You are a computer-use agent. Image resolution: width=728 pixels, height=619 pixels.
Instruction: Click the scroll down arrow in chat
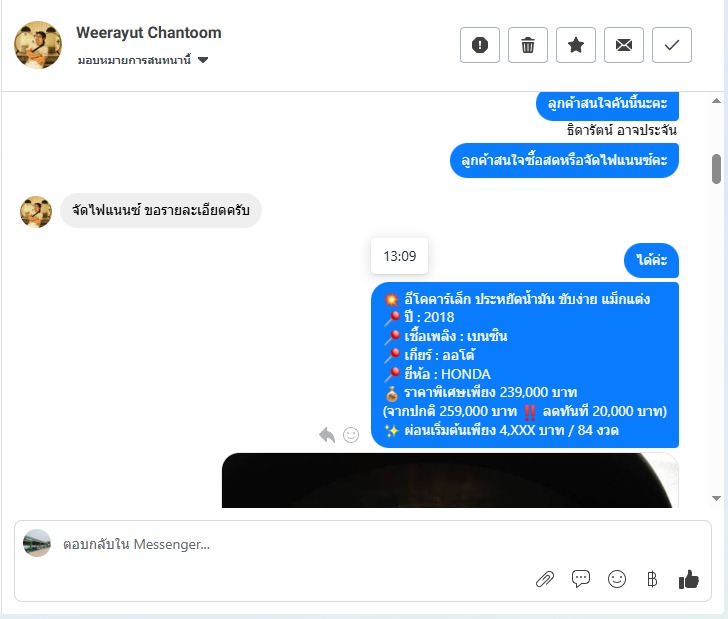tap(716, 498)
